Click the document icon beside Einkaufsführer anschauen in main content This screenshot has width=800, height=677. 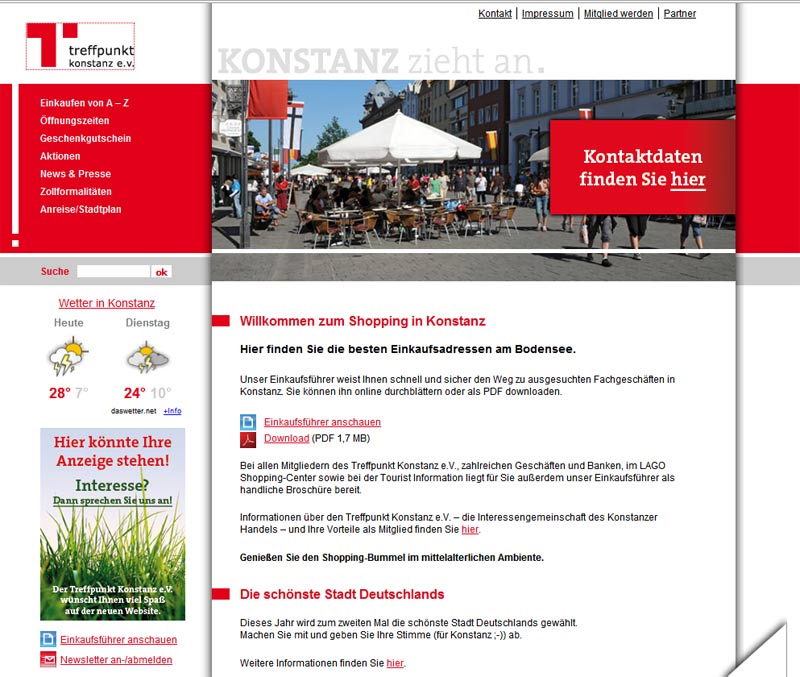click(248, 422)
